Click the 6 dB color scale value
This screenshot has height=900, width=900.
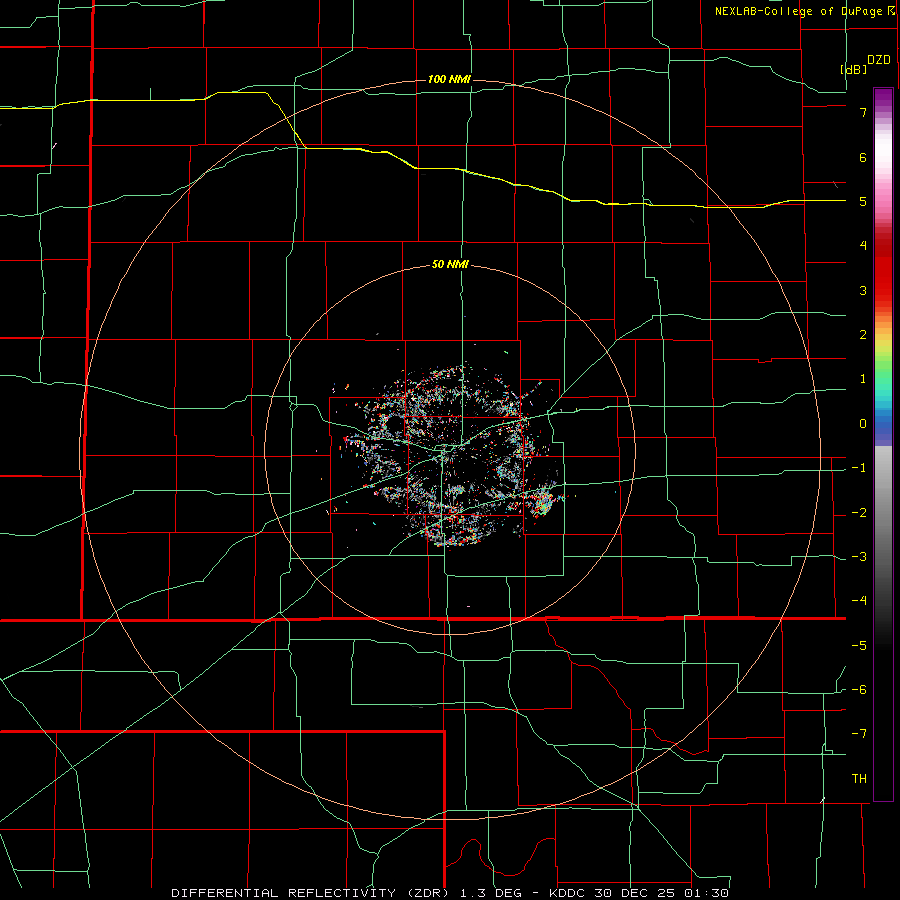tap(863, 157)
